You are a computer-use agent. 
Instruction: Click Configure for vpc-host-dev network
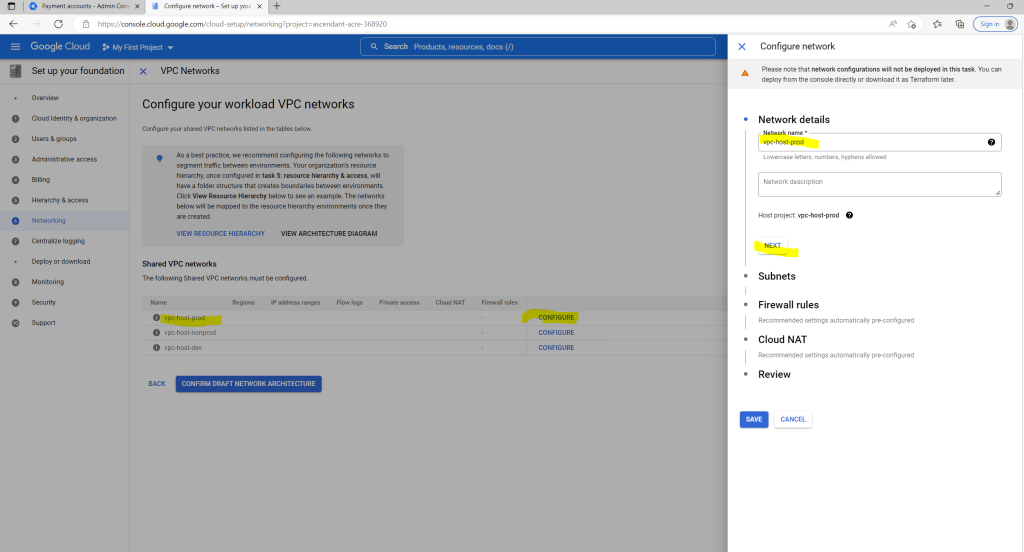point(556,348)
